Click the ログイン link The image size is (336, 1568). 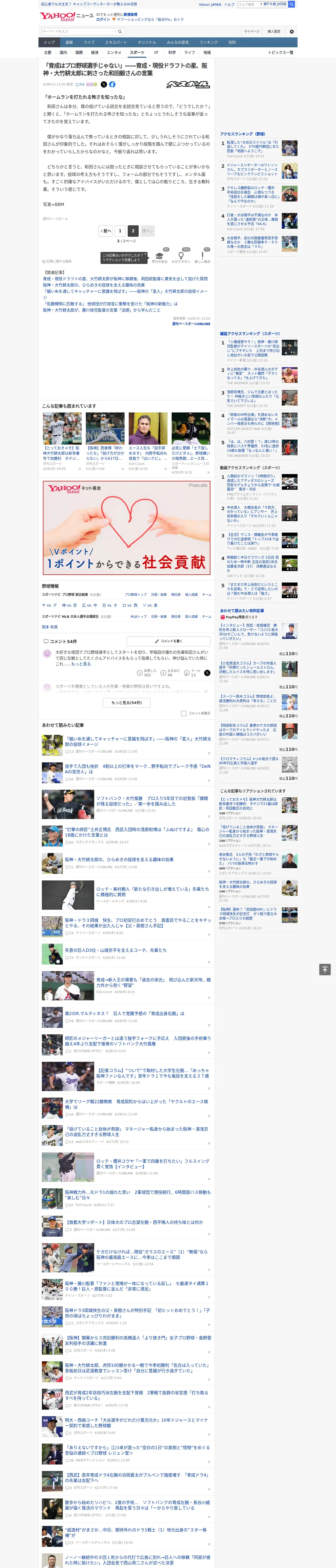[x=103, y=20]
